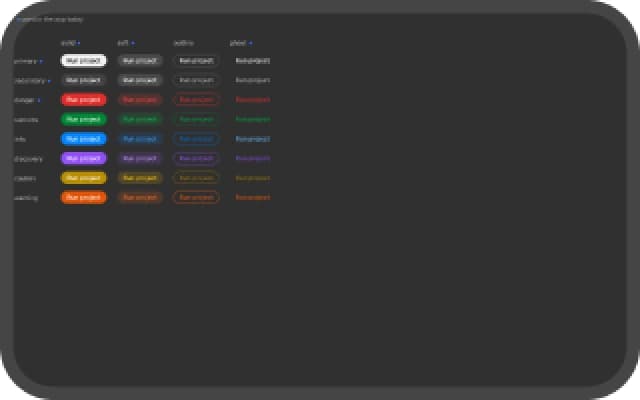Click the soft yellow caution Run project button
Screen dimensions: 640x400
pyautogui.click(x=140, y=178)
